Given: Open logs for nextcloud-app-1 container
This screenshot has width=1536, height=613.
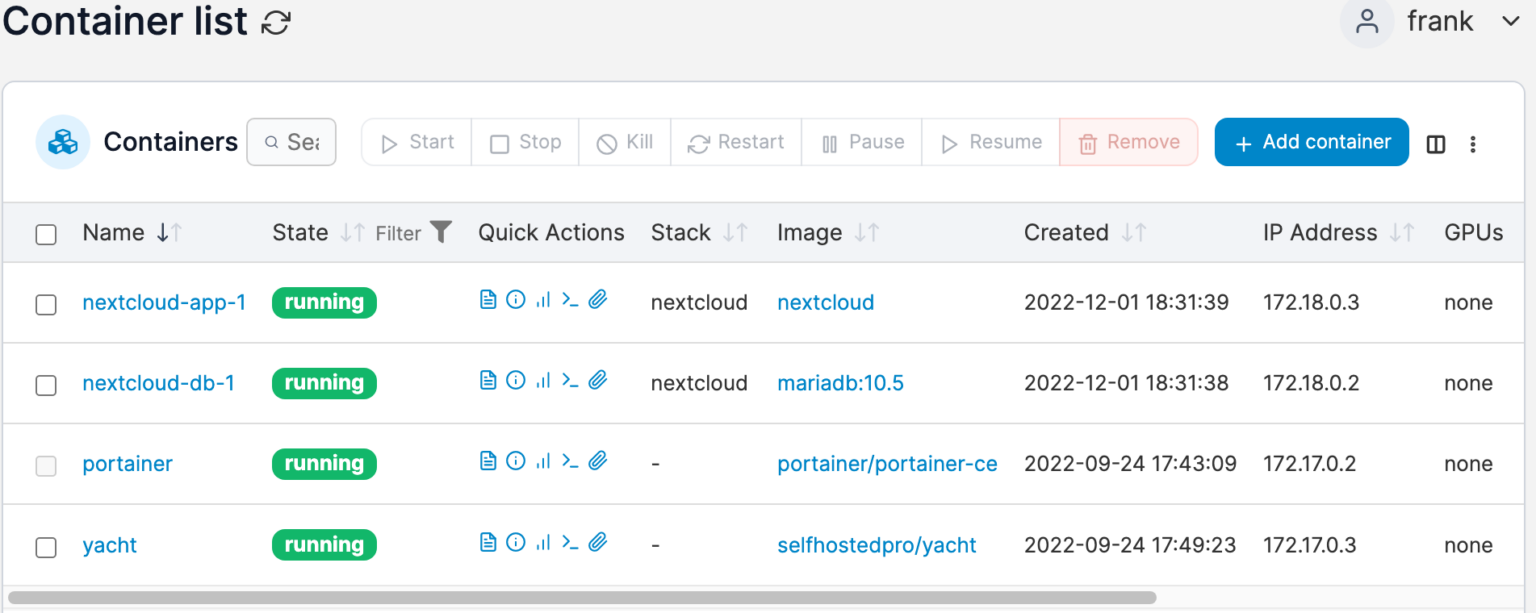Looking at the screenshot, I should [488, 299].
